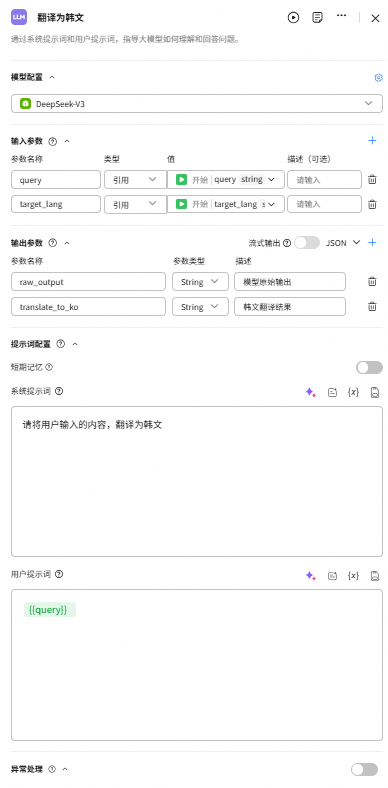This screenshot has width=388, height=788.
Task: Run the LLM node with play icon
Action: tap(293, 18)
